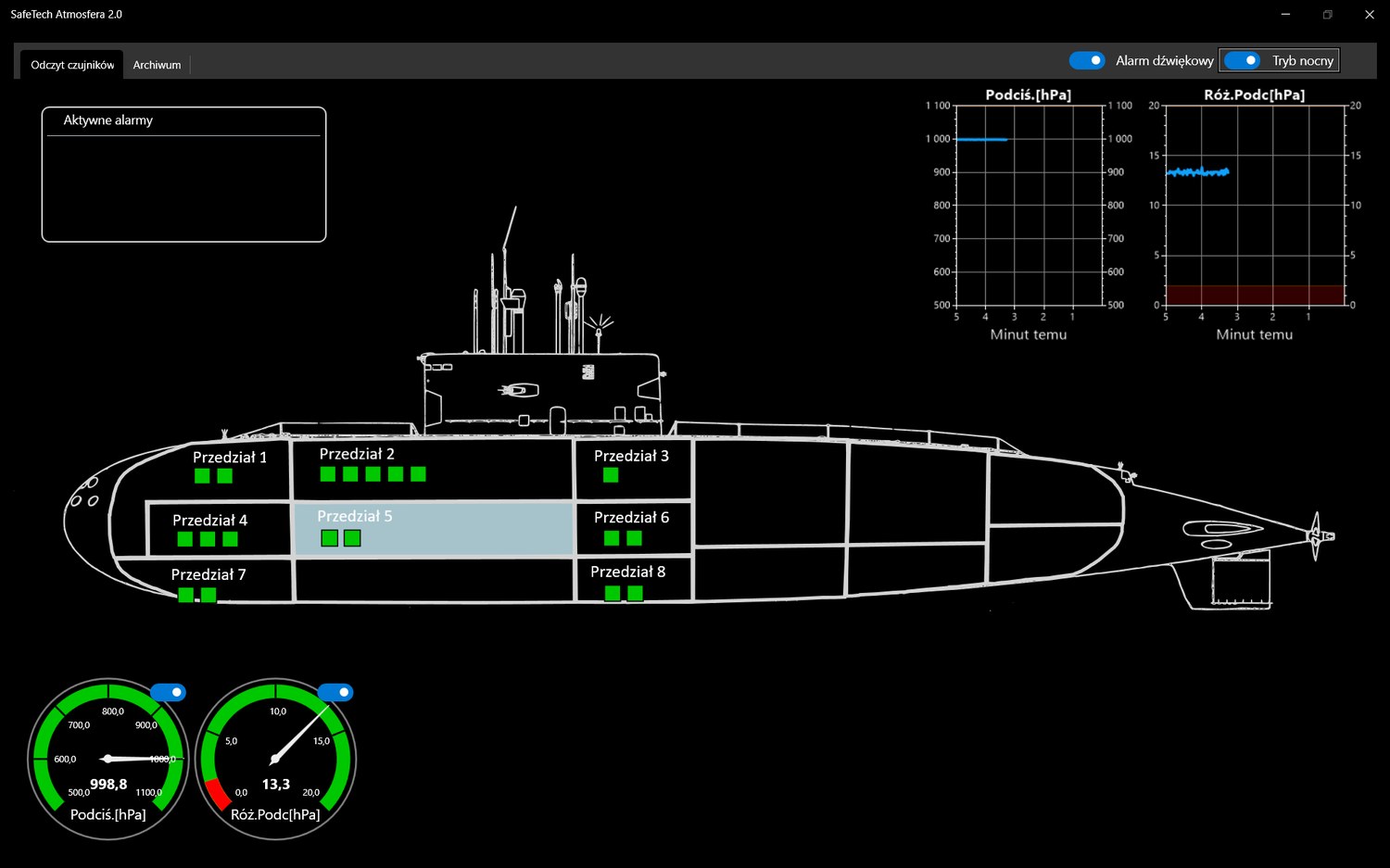
Task: Click fifth green sensor in Przedział 2
Action: click(x=418, y=474)
